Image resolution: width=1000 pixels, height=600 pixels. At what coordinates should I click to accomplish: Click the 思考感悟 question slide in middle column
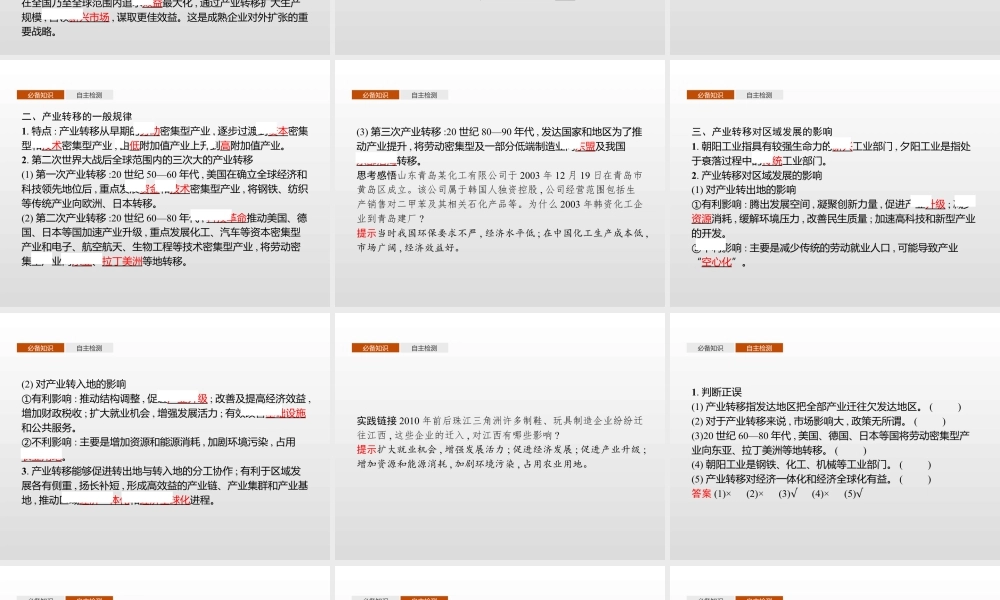click(500, 190)
